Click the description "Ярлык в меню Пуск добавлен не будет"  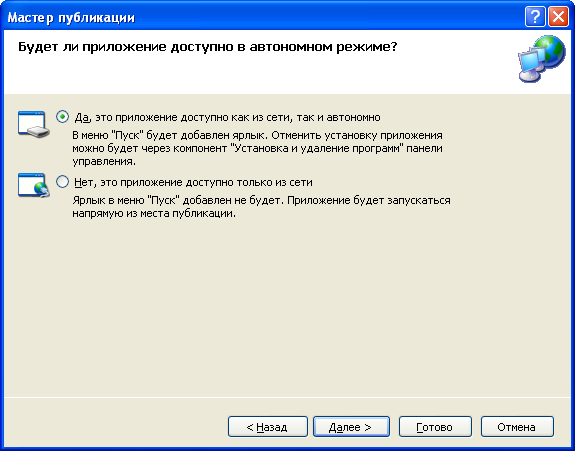coord(261,207)
